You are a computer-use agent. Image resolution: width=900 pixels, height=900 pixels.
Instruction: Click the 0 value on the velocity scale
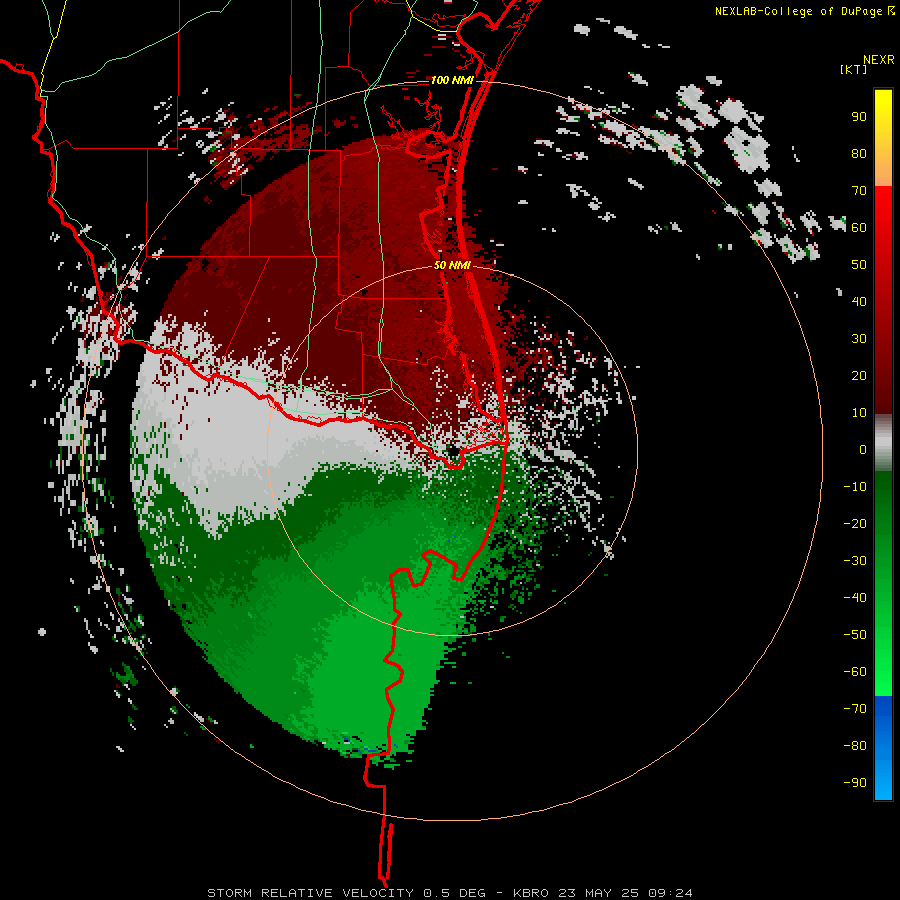pyautogui.click(x=863, y=450)
